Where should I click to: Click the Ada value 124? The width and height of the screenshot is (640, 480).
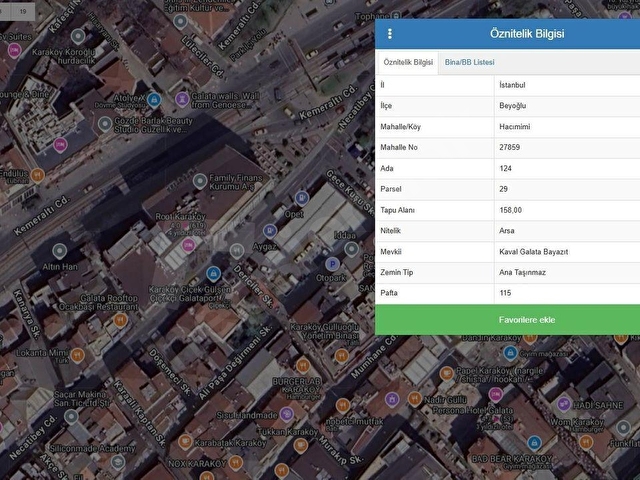505,168
